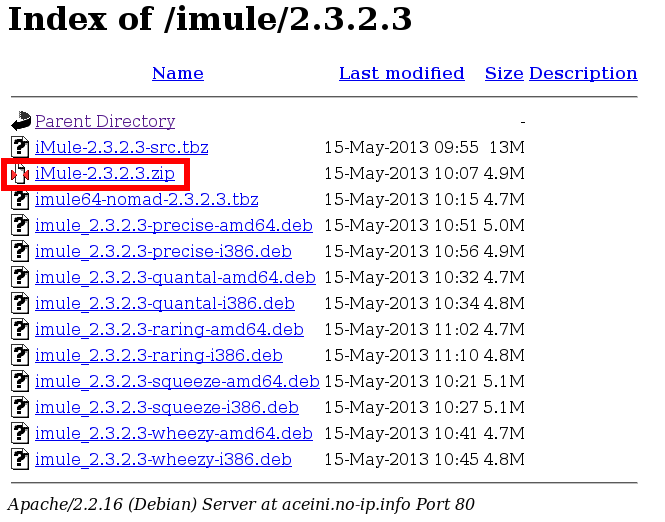Sort the listing by Name column
This screenshot has height=522, width=665.
coord(177,73)
